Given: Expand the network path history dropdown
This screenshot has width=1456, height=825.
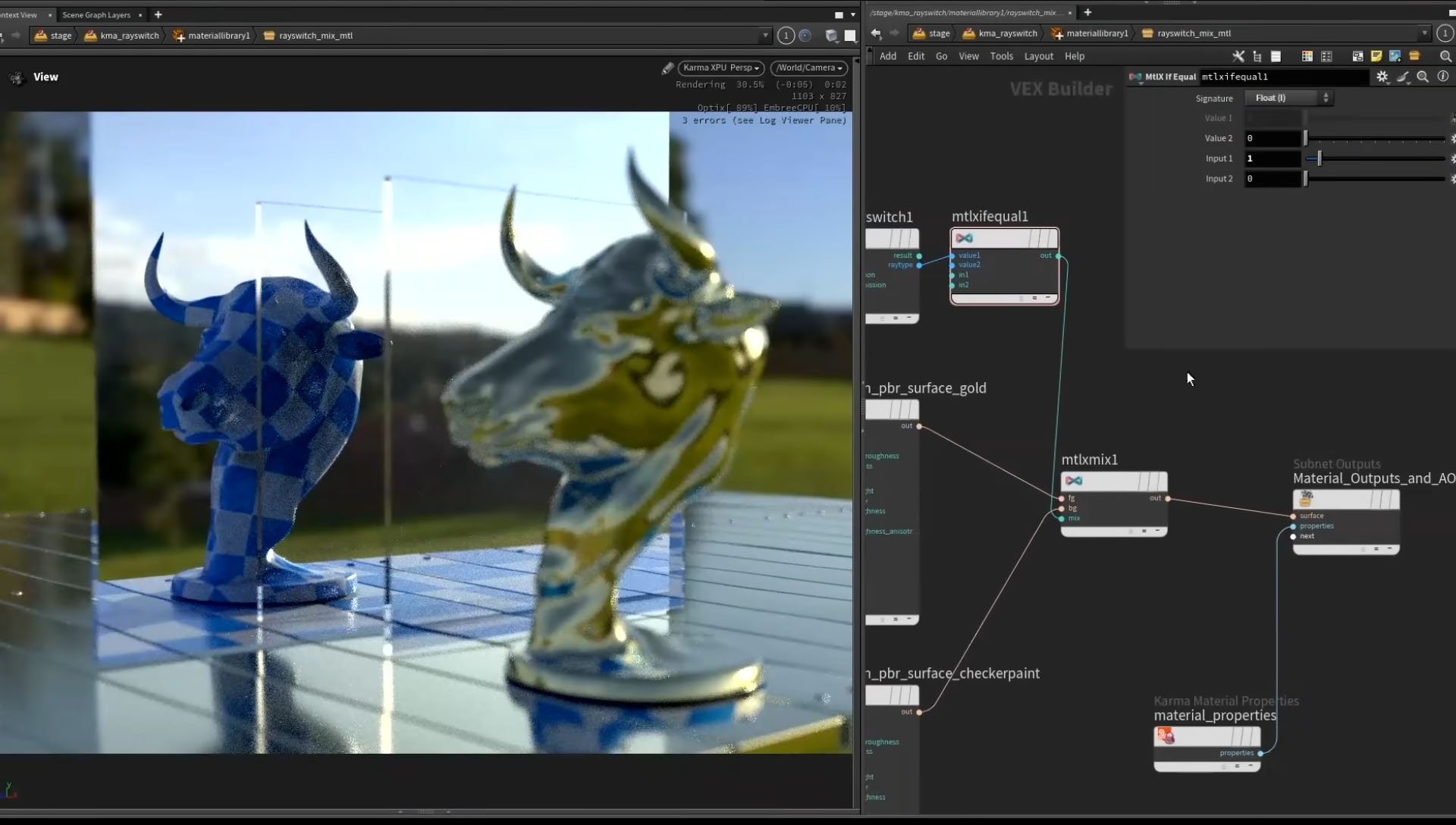Looking at the screenshot, I should tap(1424, 33).
